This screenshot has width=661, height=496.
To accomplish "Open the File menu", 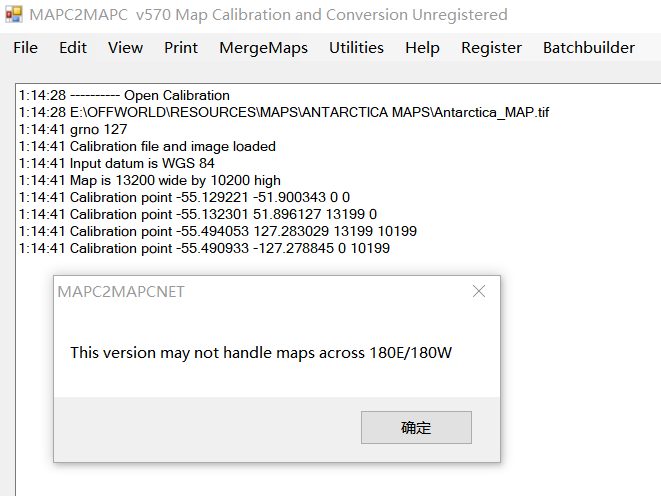I will 25,48.
